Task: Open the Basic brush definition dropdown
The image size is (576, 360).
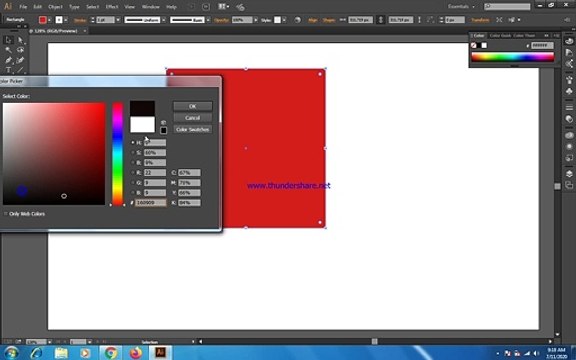Action: [x=208, y=20]
